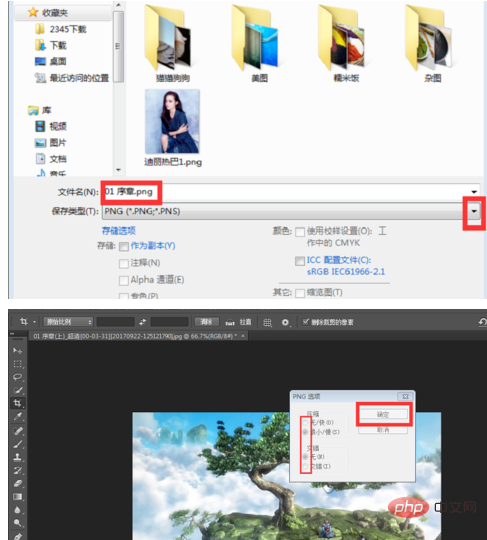Click the reset crop arrow icon
This screenshot has height=540, width=487.
482,322
